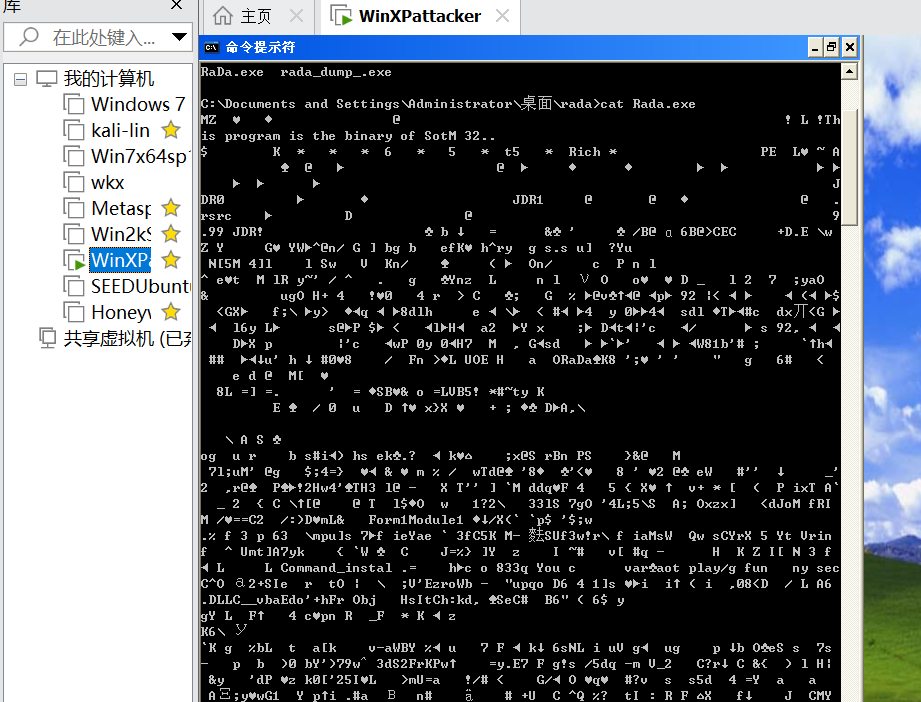
Task: Minimize the command prompt window
Action: click(815, 48)
